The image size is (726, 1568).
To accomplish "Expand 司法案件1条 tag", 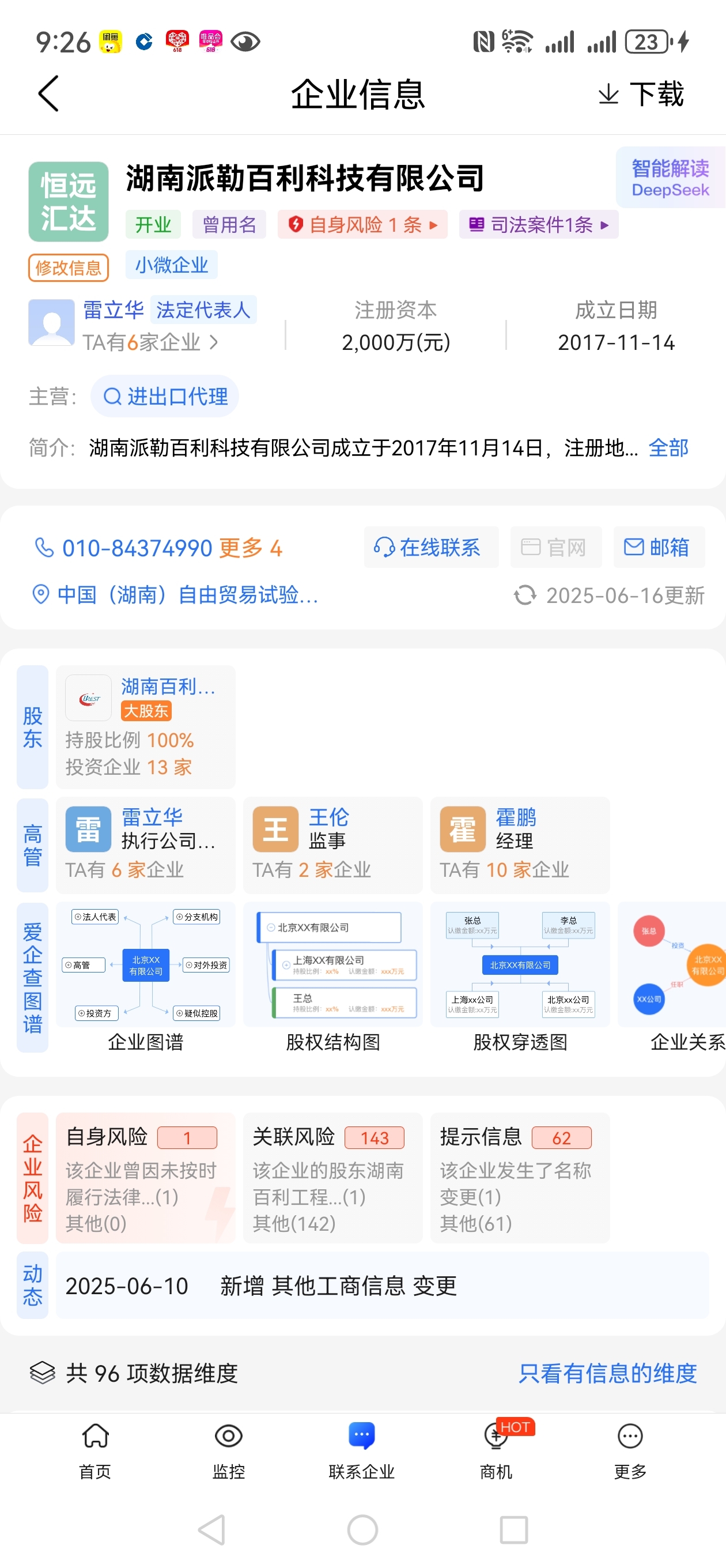I will (x=539, y=225).
